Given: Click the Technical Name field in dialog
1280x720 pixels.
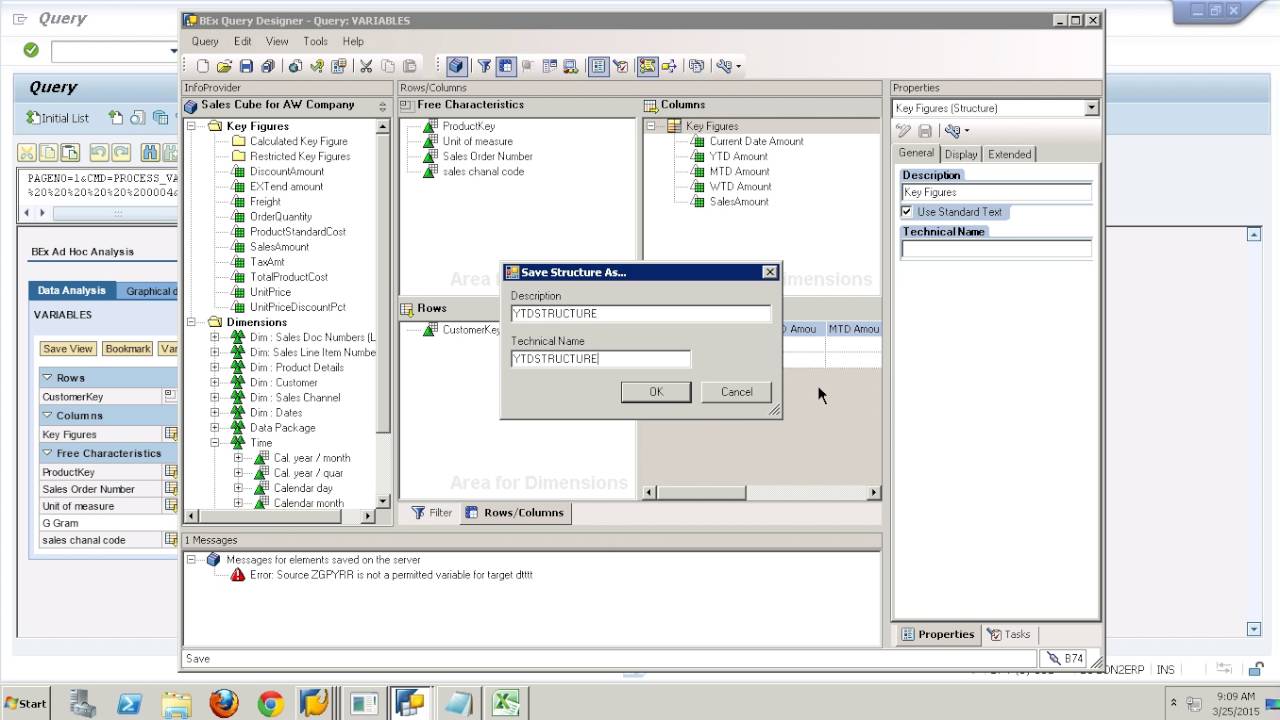Looking at the screenshot, I should coord(600,358).
